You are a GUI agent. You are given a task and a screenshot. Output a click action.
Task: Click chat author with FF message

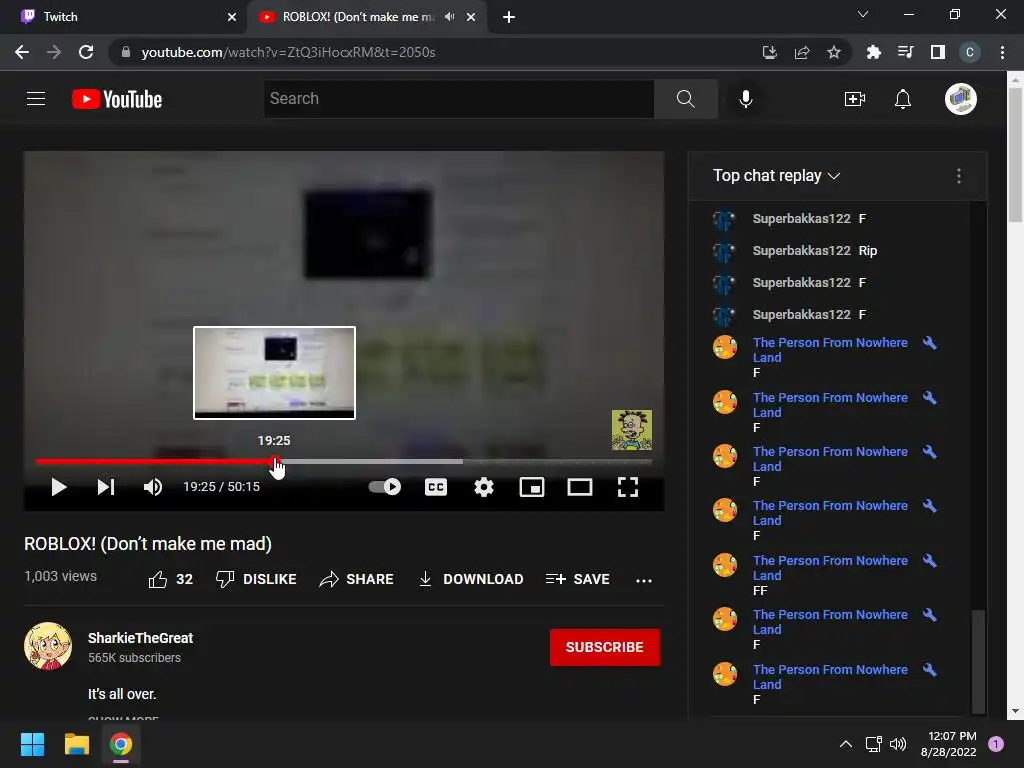coord(830,568)
